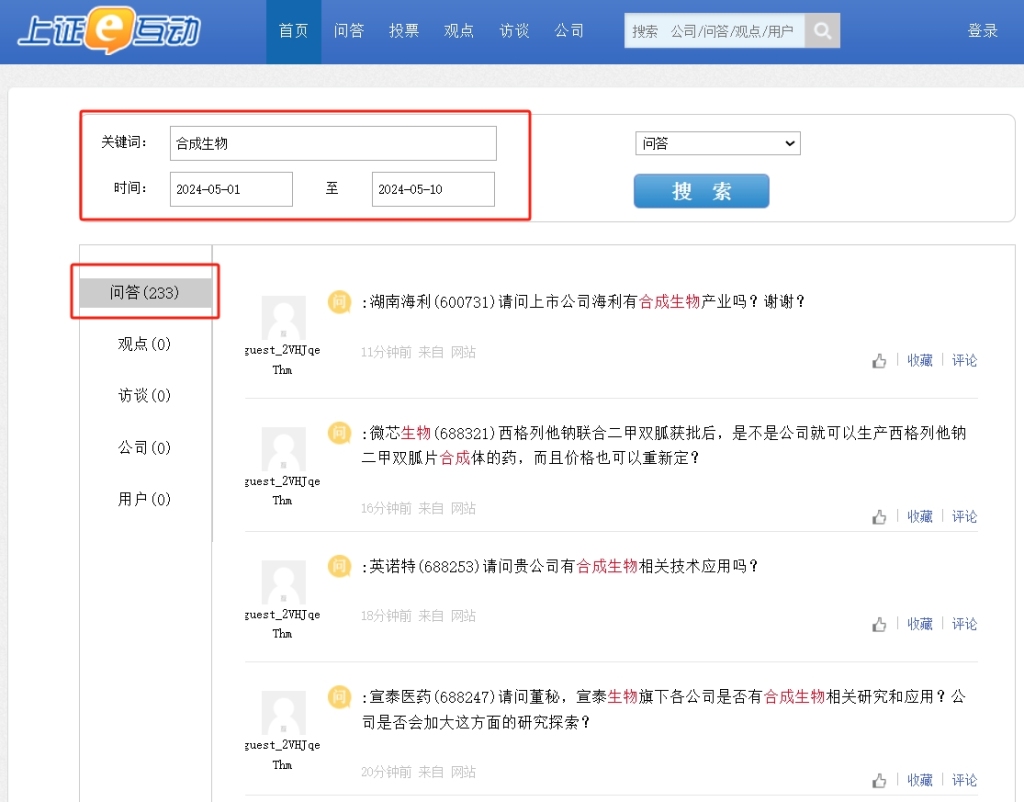The width and height of the screenshot is (1024, 802).
Task: Click 收藏 on the 宣泰医药 question
Action: (920, 780)
